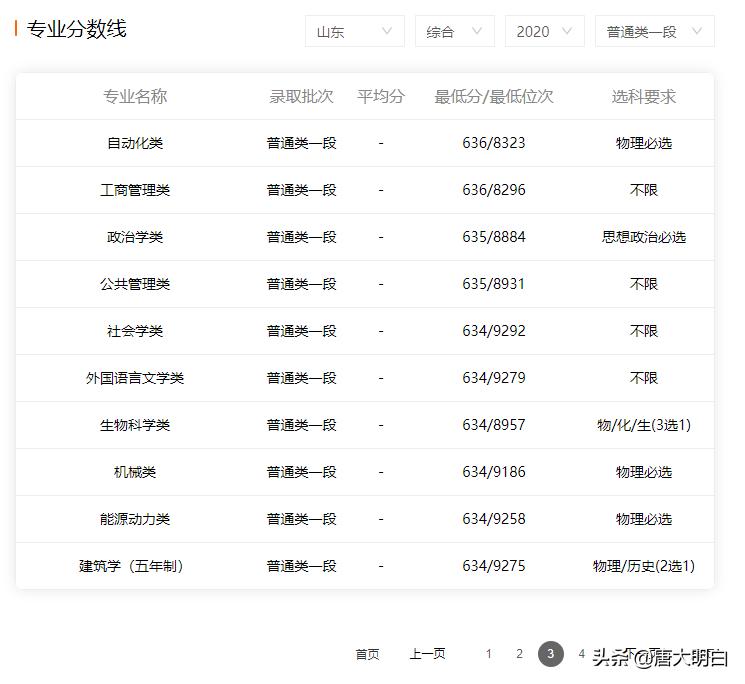Select the 机械类 major name
Screen dimensions: 745x684
tap(135, 472)
